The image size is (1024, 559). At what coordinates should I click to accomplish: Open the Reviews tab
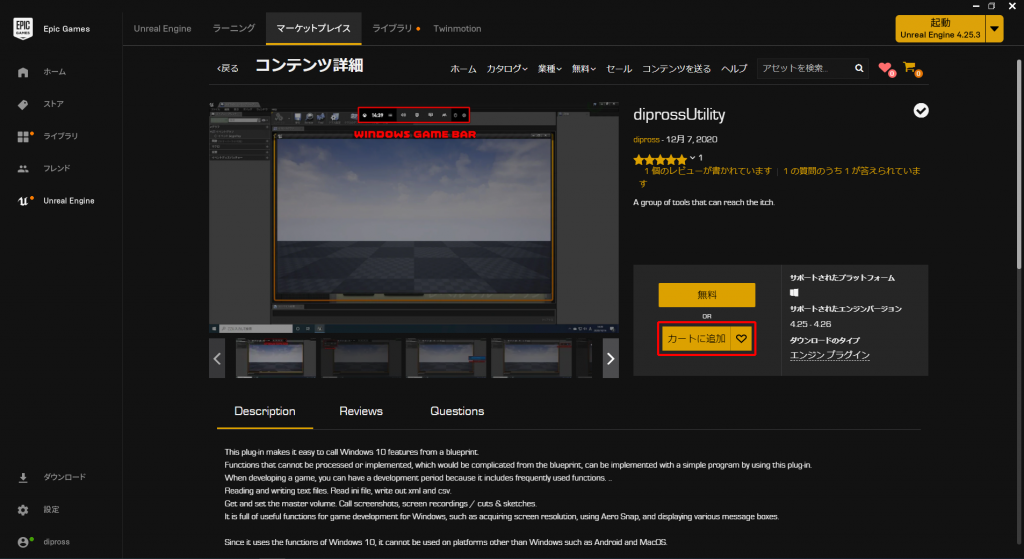coord(360,411)
